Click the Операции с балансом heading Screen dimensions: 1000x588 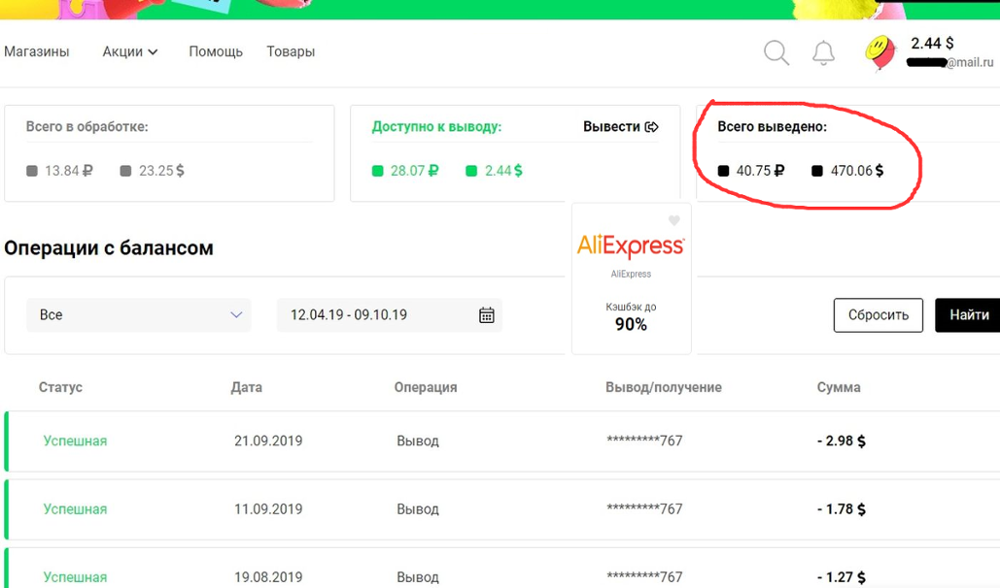coord(108,248)
